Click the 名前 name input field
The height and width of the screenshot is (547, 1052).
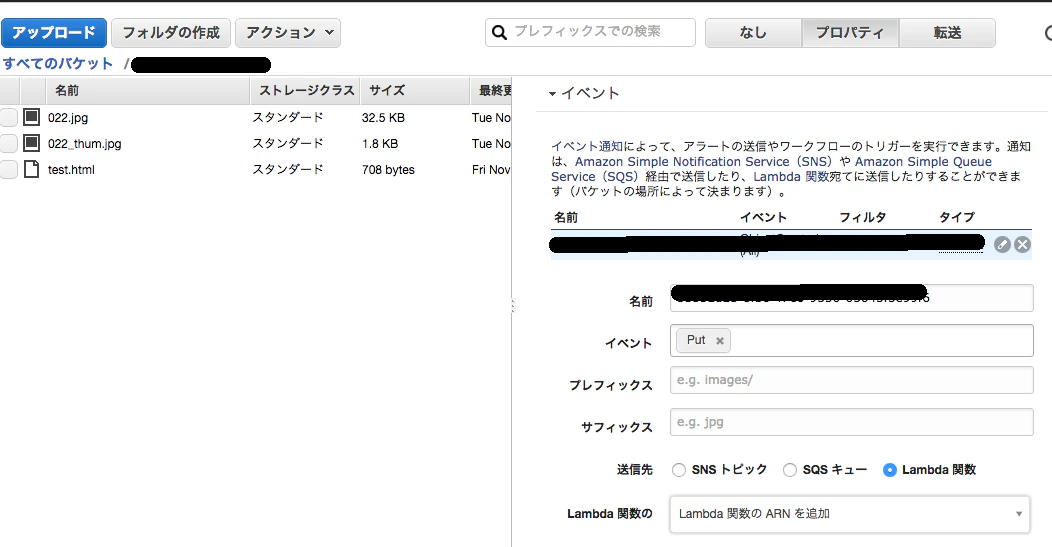tap(851, 298)
